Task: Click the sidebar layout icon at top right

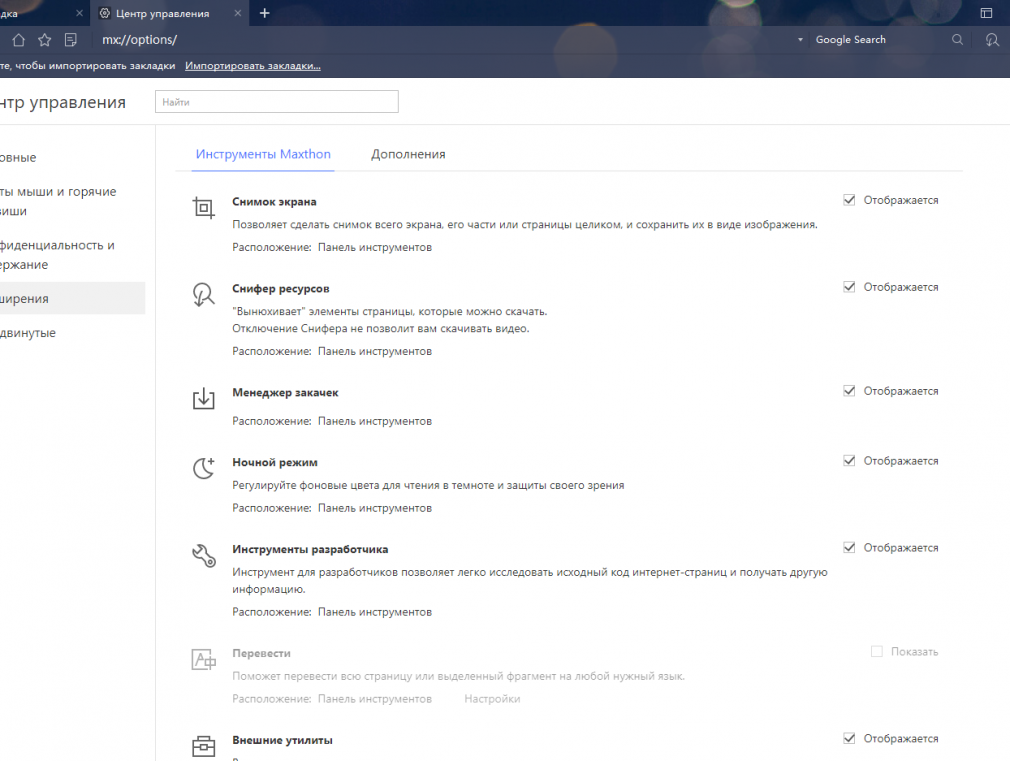Action: point(986,13)
